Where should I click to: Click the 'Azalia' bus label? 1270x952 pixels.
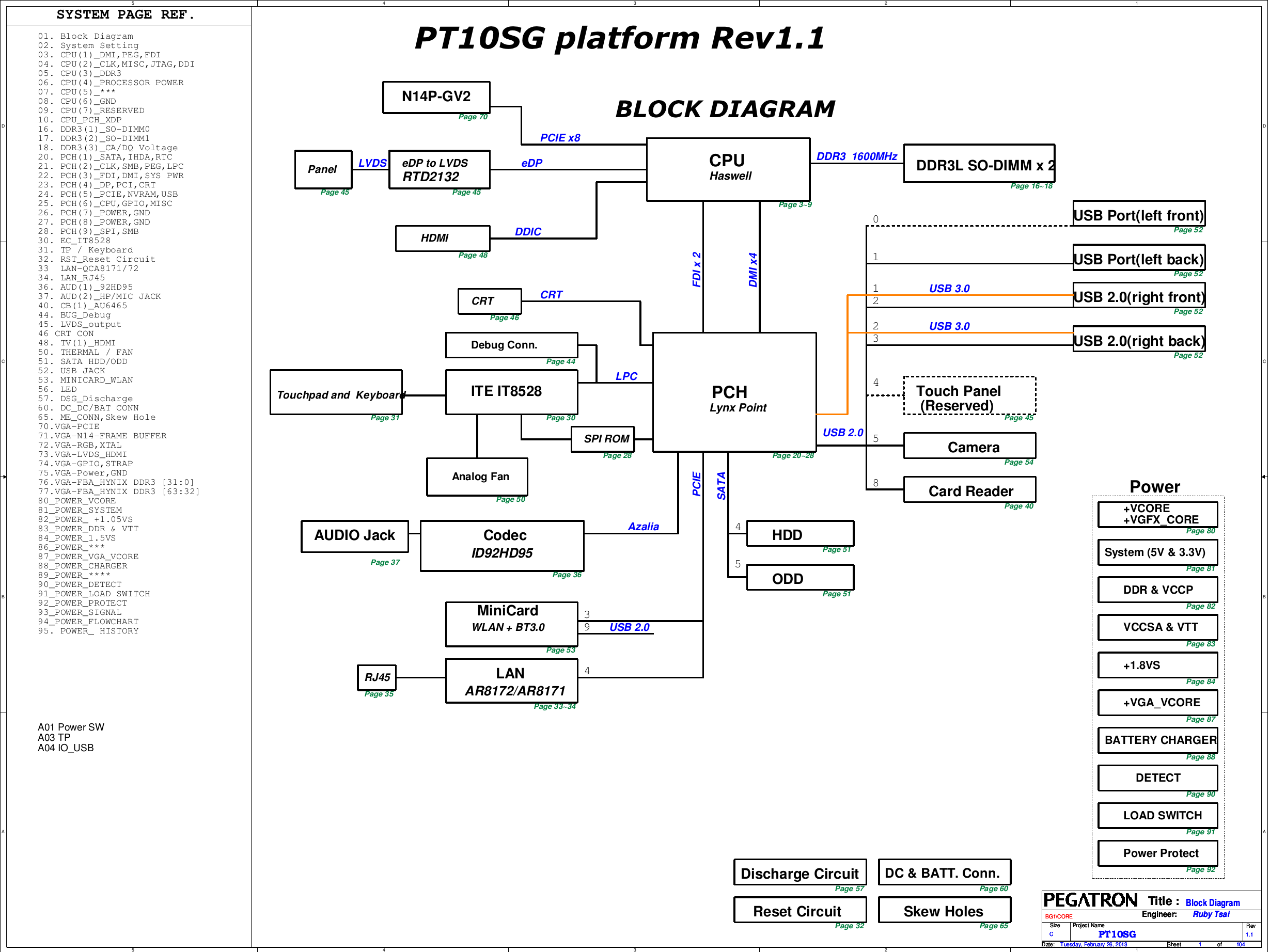tap(643, 526)
